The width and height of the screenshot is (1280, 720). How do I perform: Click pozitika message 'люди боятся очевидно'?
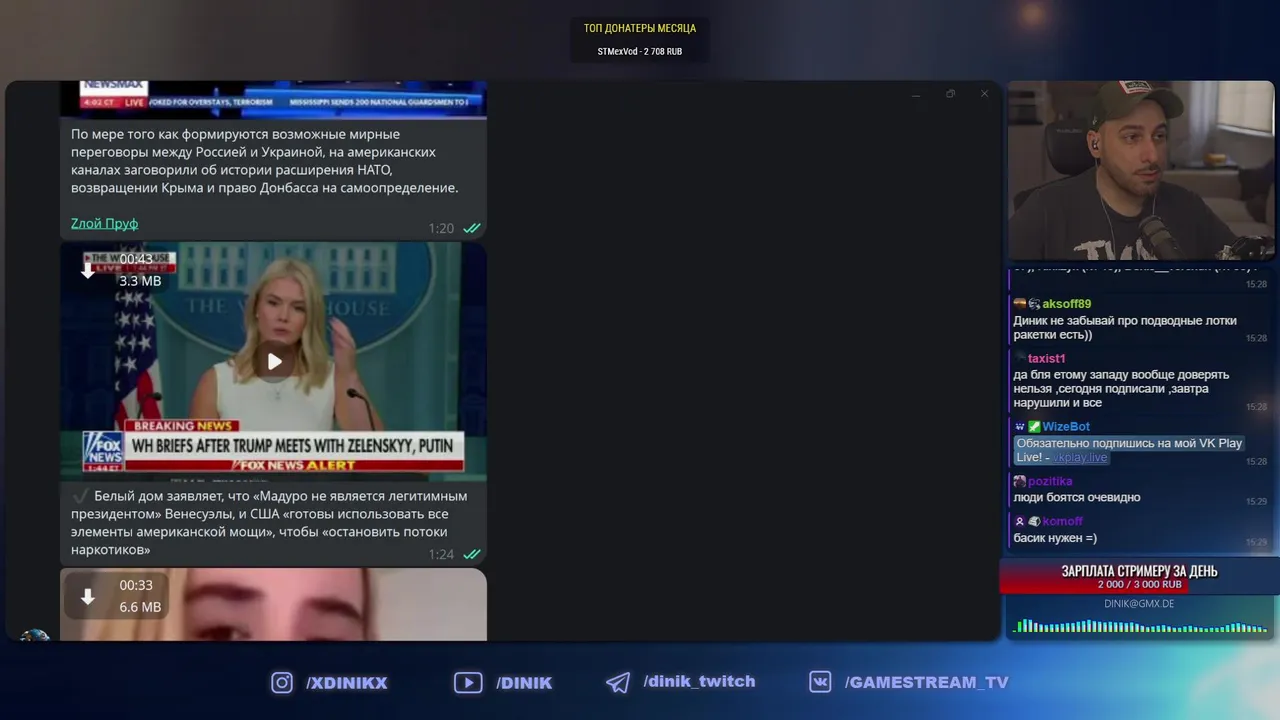[1077, 497]
